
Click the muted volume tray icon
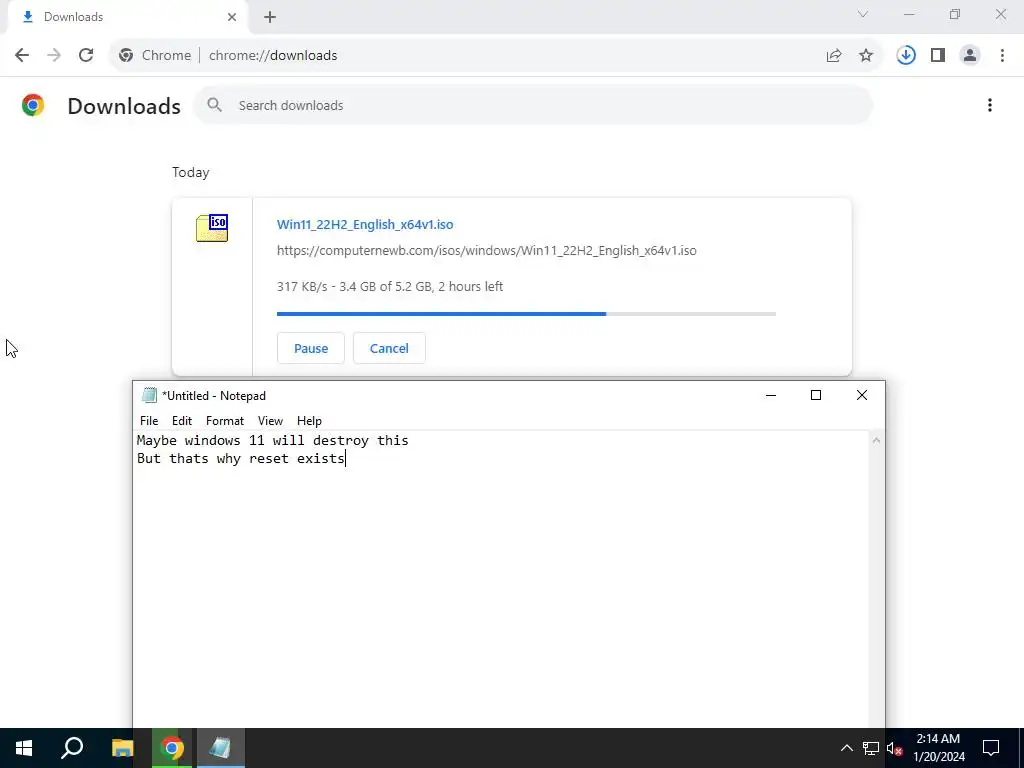[x=895, y=748]
